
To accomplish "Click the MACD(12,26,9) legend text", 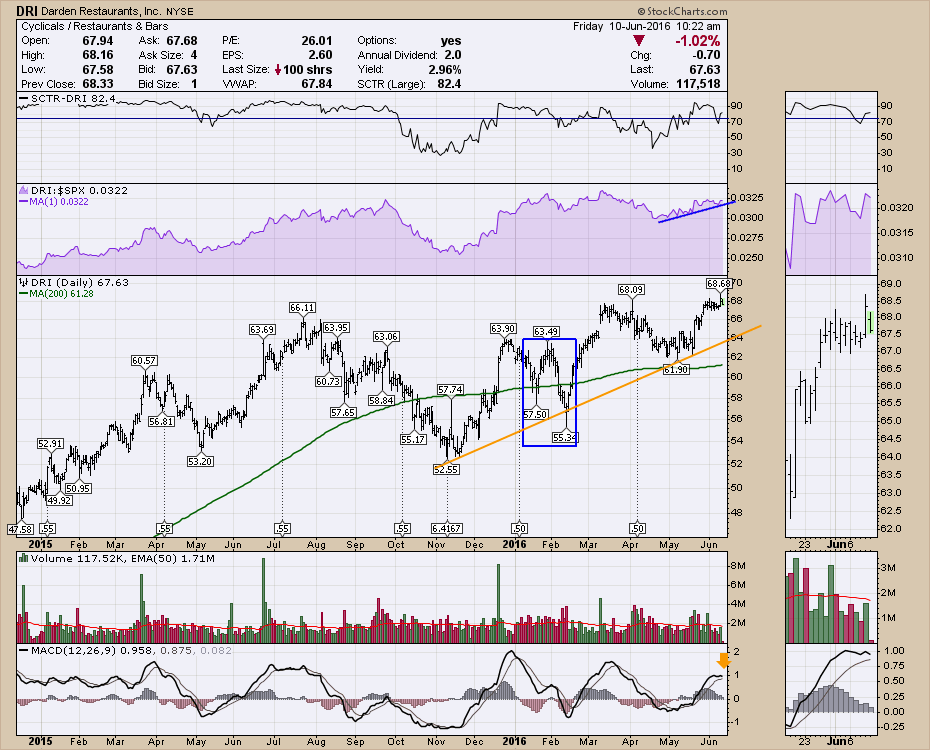I will click(74, 650).
